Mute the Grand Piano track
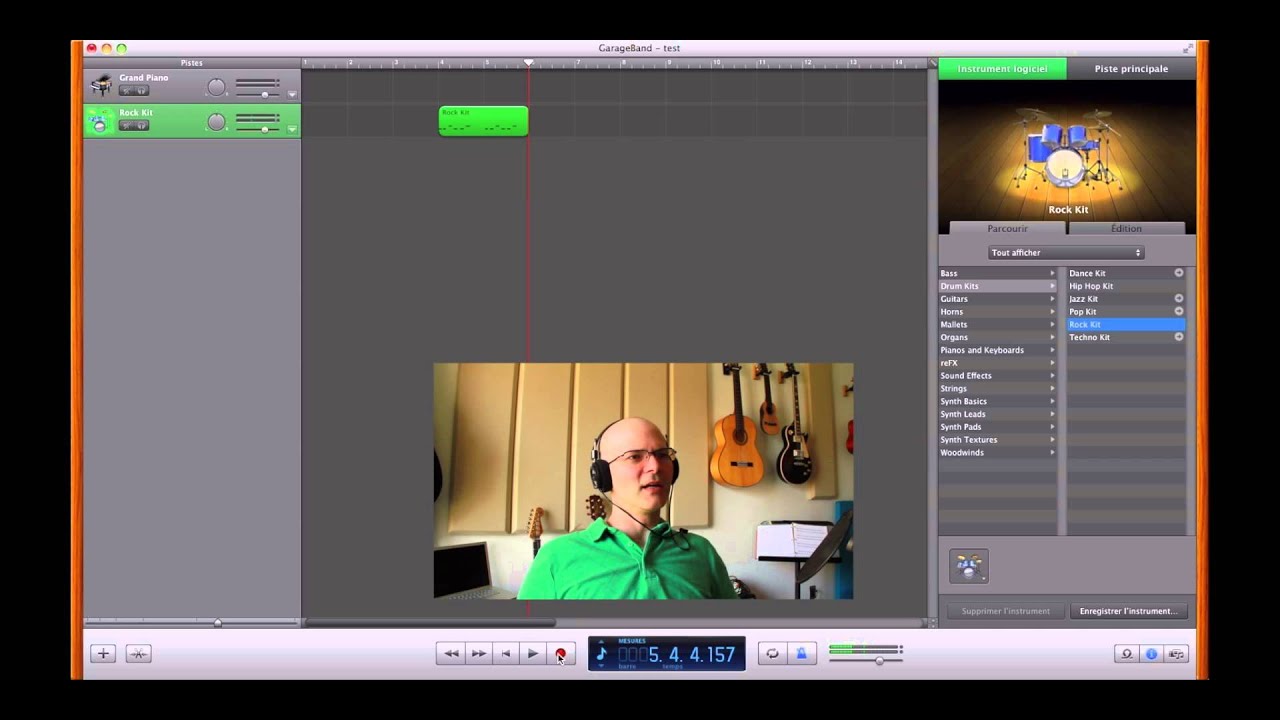This screenshot has width=1280, height=720. (x=126, y=91)
